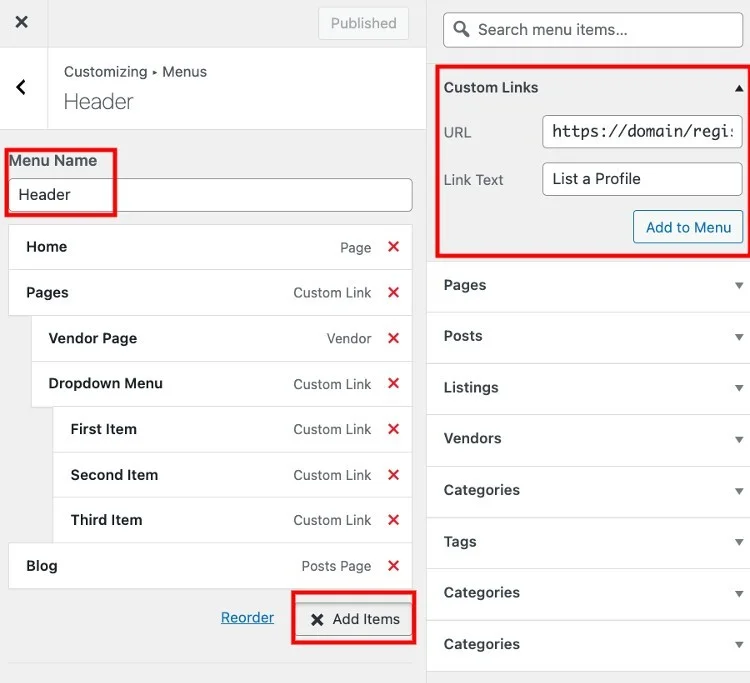Image resolution: width=750 pixels, height=683 pixels.
Task: Click the Custom Links heading
Action: pyautogui.click(x=491, y=88)
